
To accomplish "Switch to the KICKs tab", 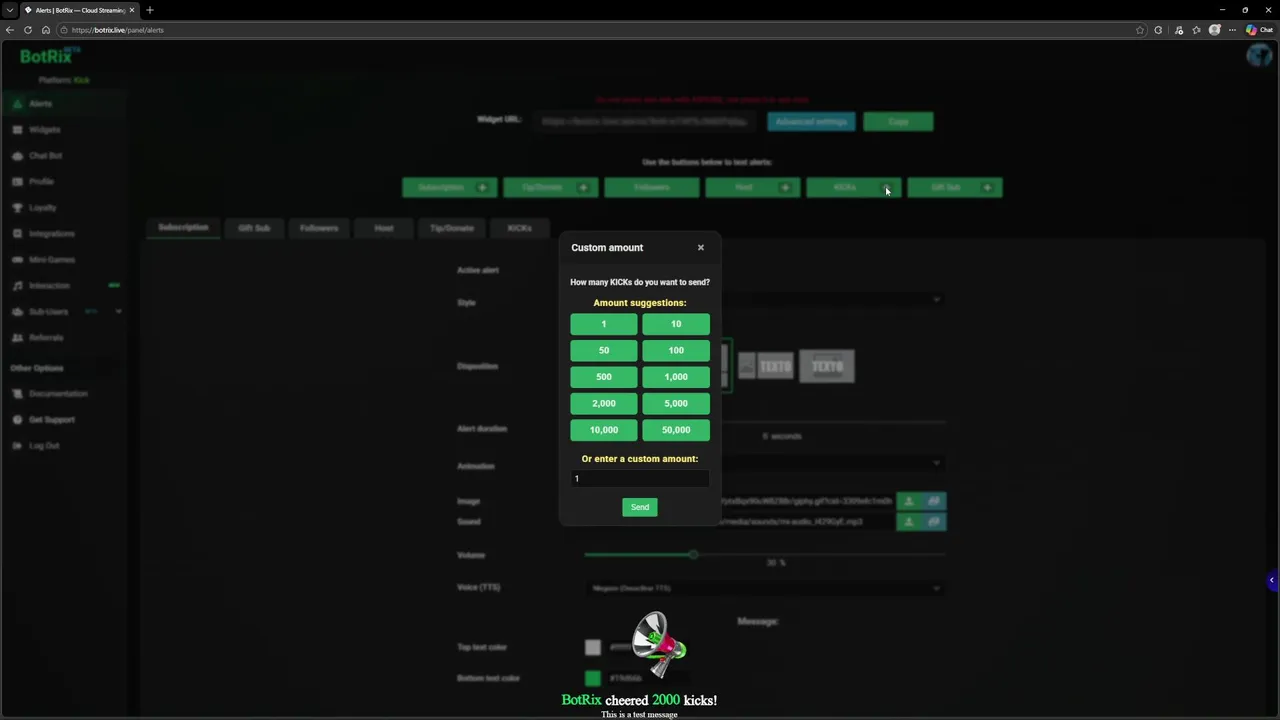I will tap(519, 228).
